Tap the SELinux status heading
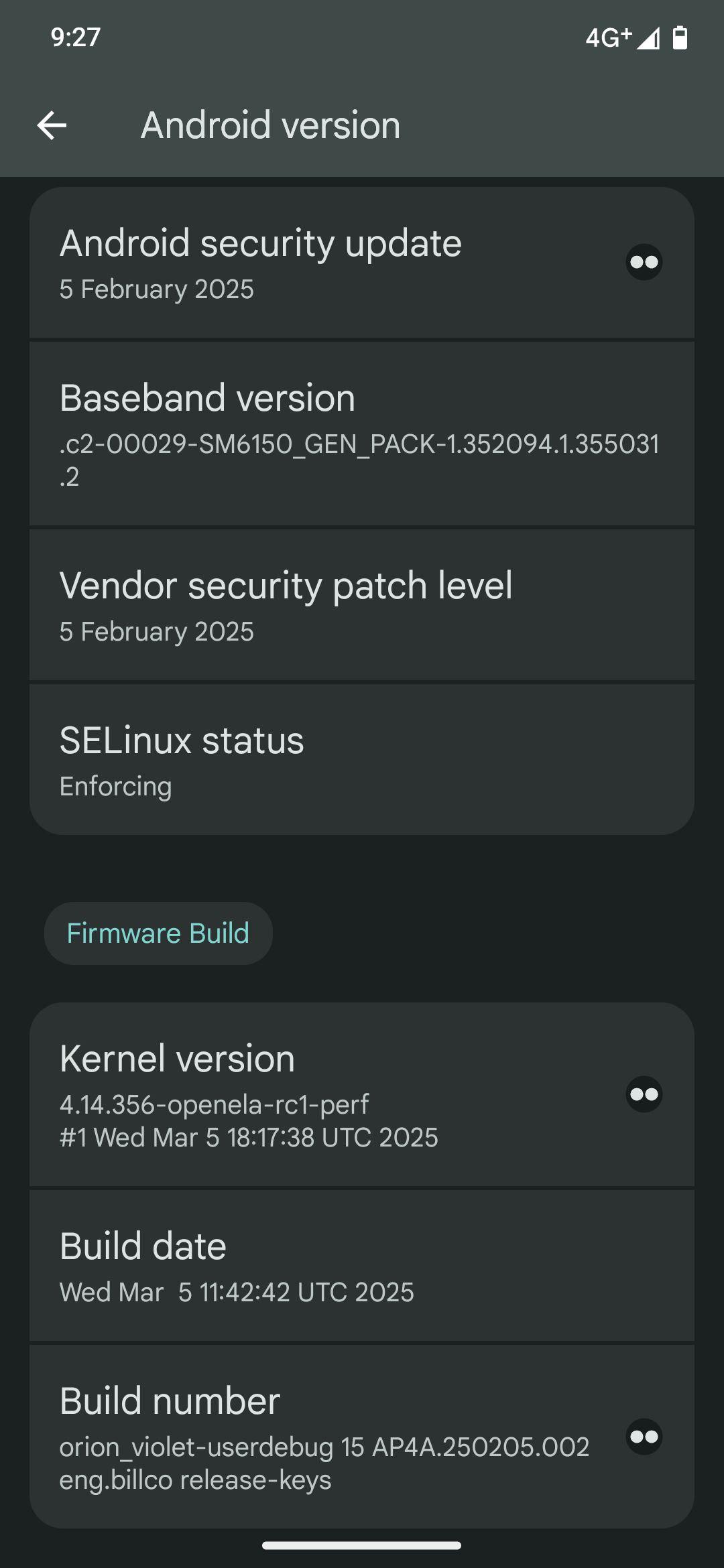 coord(182,740)
